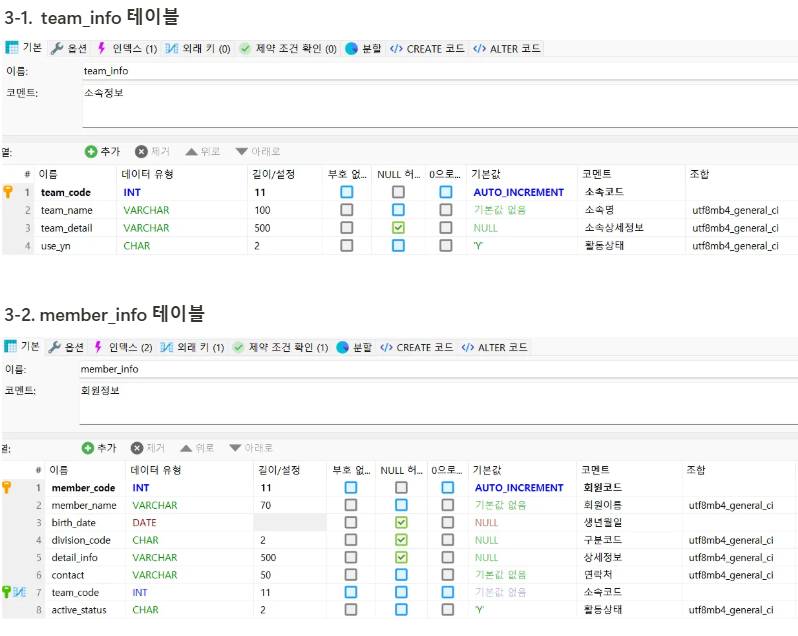Toggle NULL 허용 checkbox for team_detail

click(x=398, y=227)
